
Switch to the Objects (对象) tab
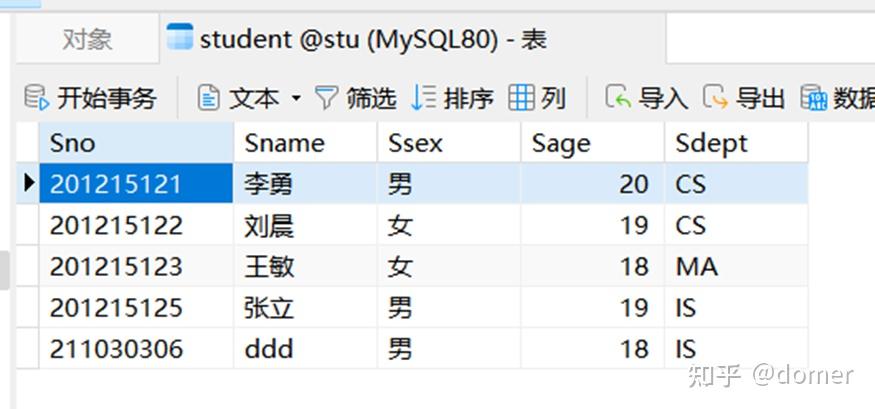coord(88,39)
